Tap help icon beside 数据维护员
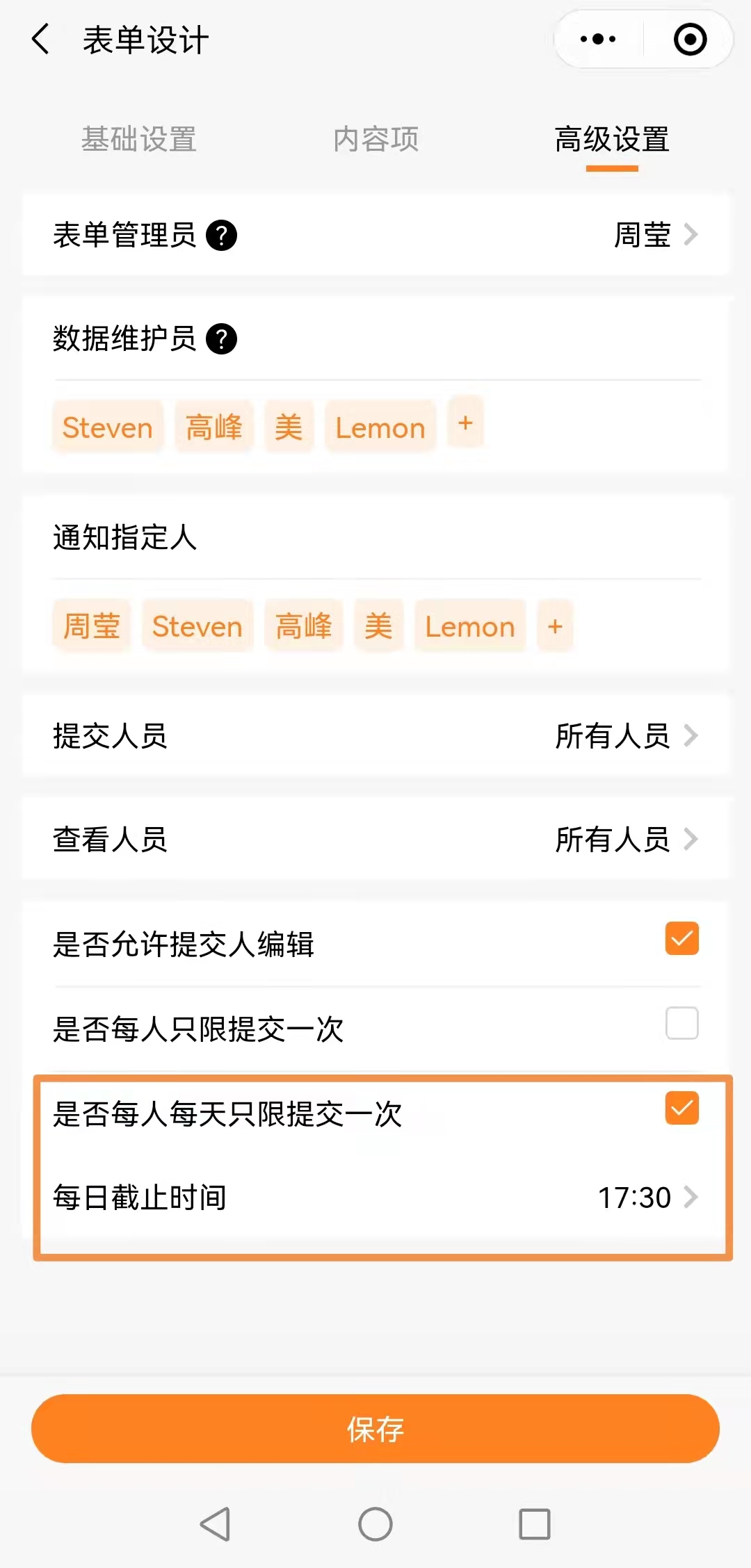Screen dimensions: 751x1568 click(222, 339)
